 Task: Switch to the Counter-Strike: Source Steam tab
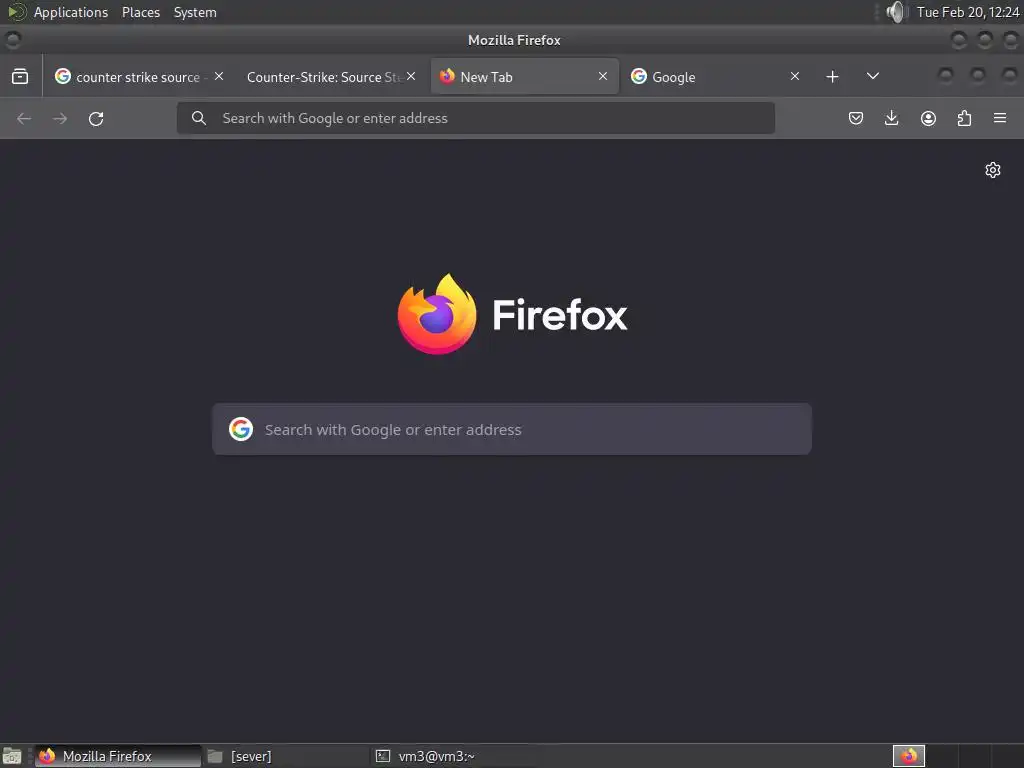pyautogui.click(x=325, y=76)
